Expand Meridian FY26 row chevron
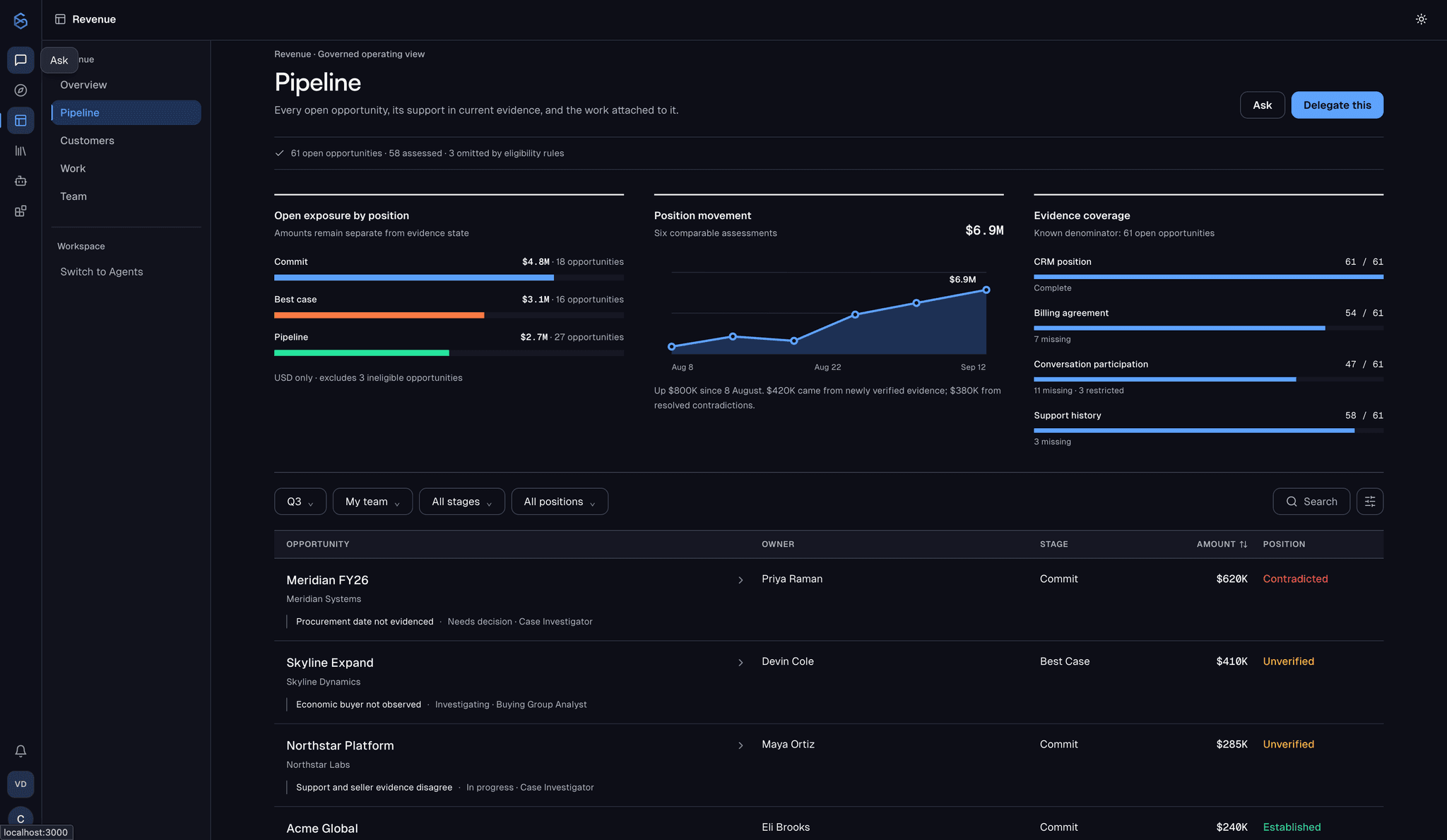 click(740, 580)
